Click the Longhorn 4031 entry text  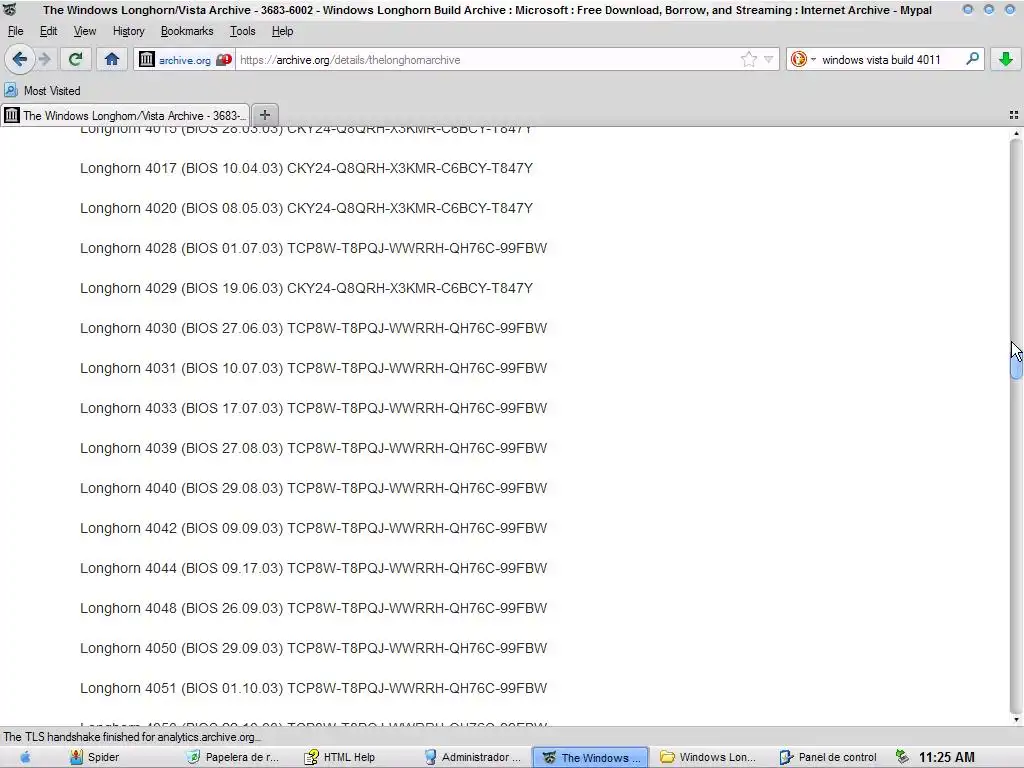(x=313, y=368)
